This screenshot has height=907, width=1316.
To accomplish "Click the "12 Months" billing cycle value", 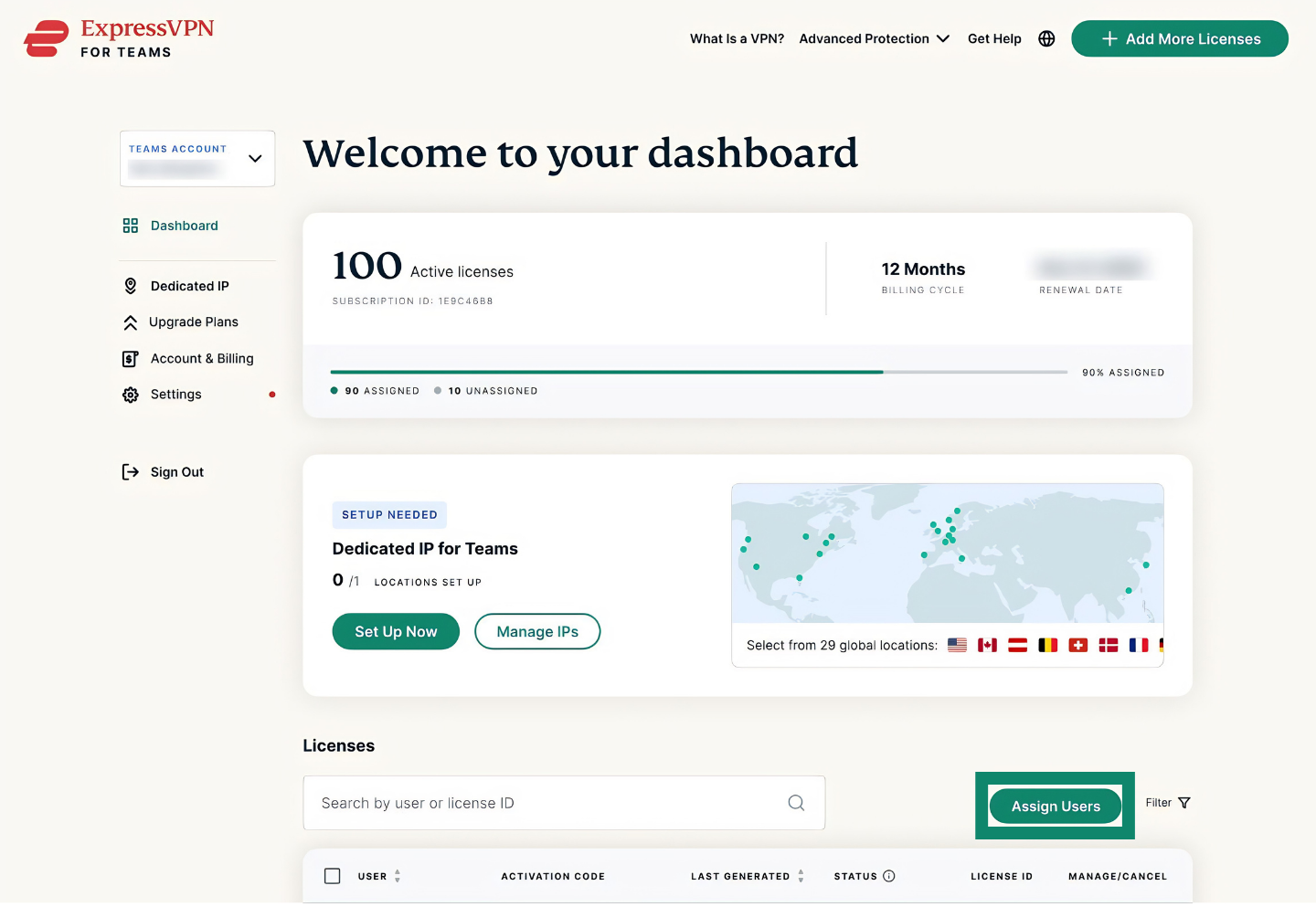I will [x=923, y=269].
